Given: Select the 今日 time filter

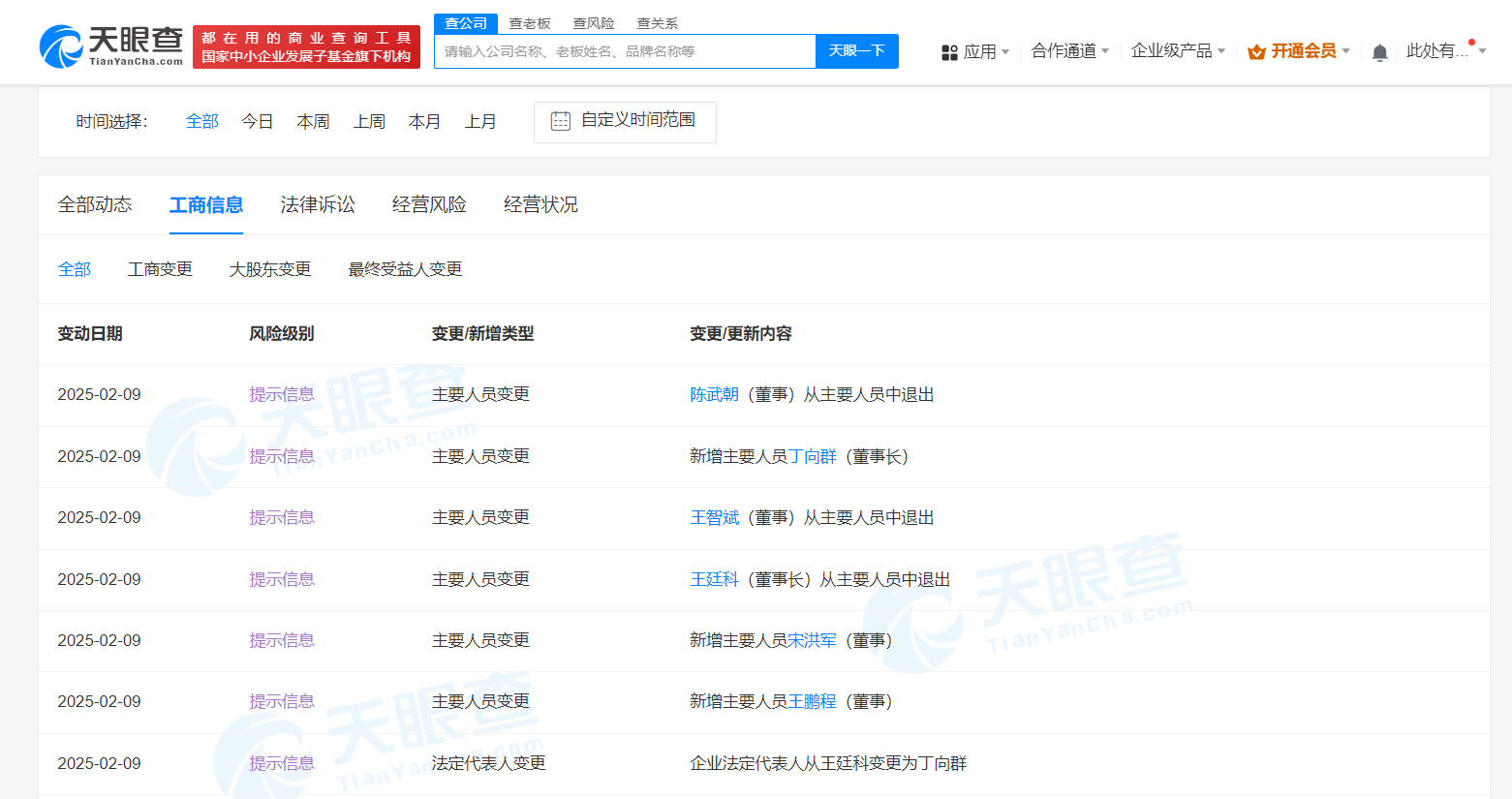Looking at the screenshot, I should click(257, 121).
